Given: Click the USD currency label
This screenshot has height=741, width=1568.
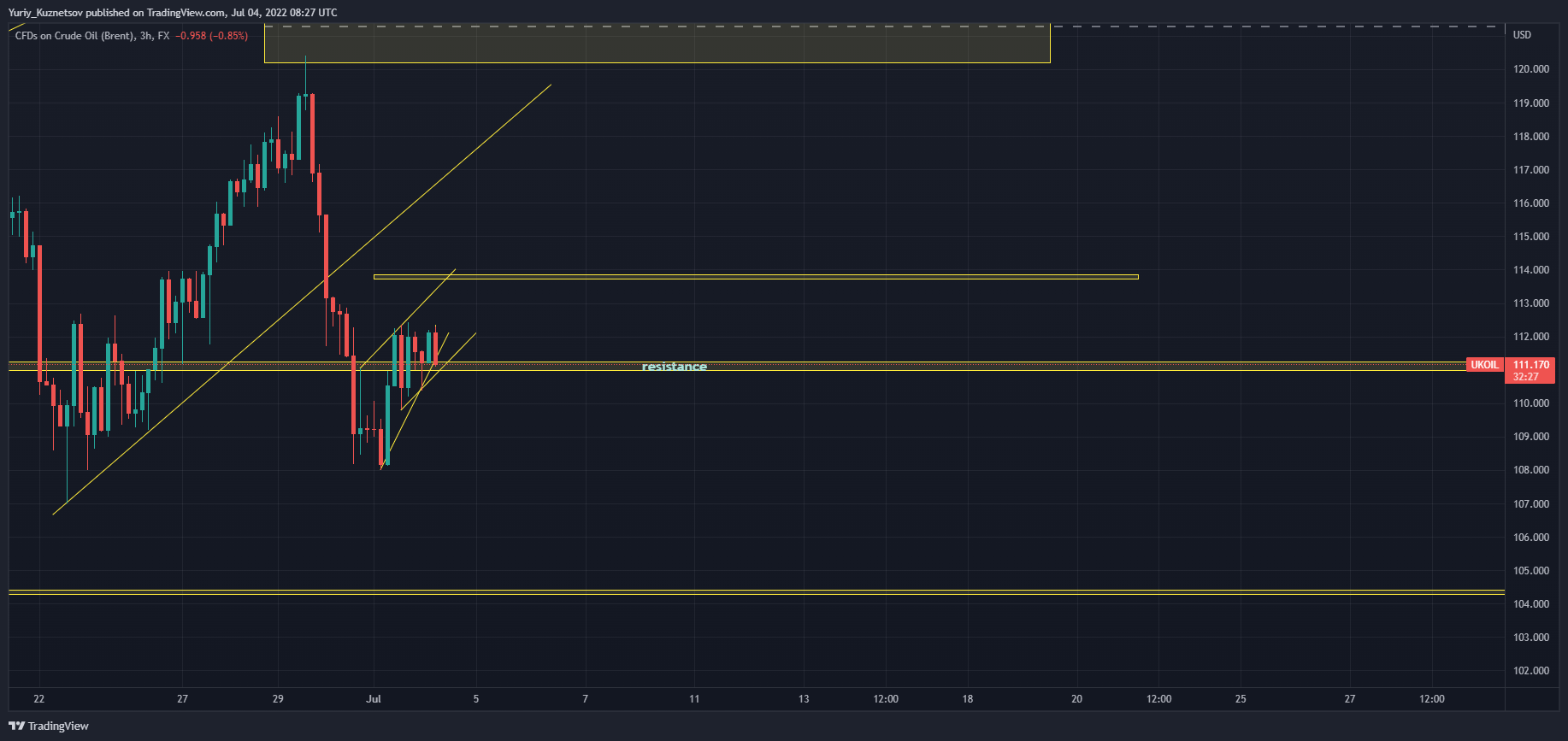Looking at the screenshot, I should (x=1522, y=35).
